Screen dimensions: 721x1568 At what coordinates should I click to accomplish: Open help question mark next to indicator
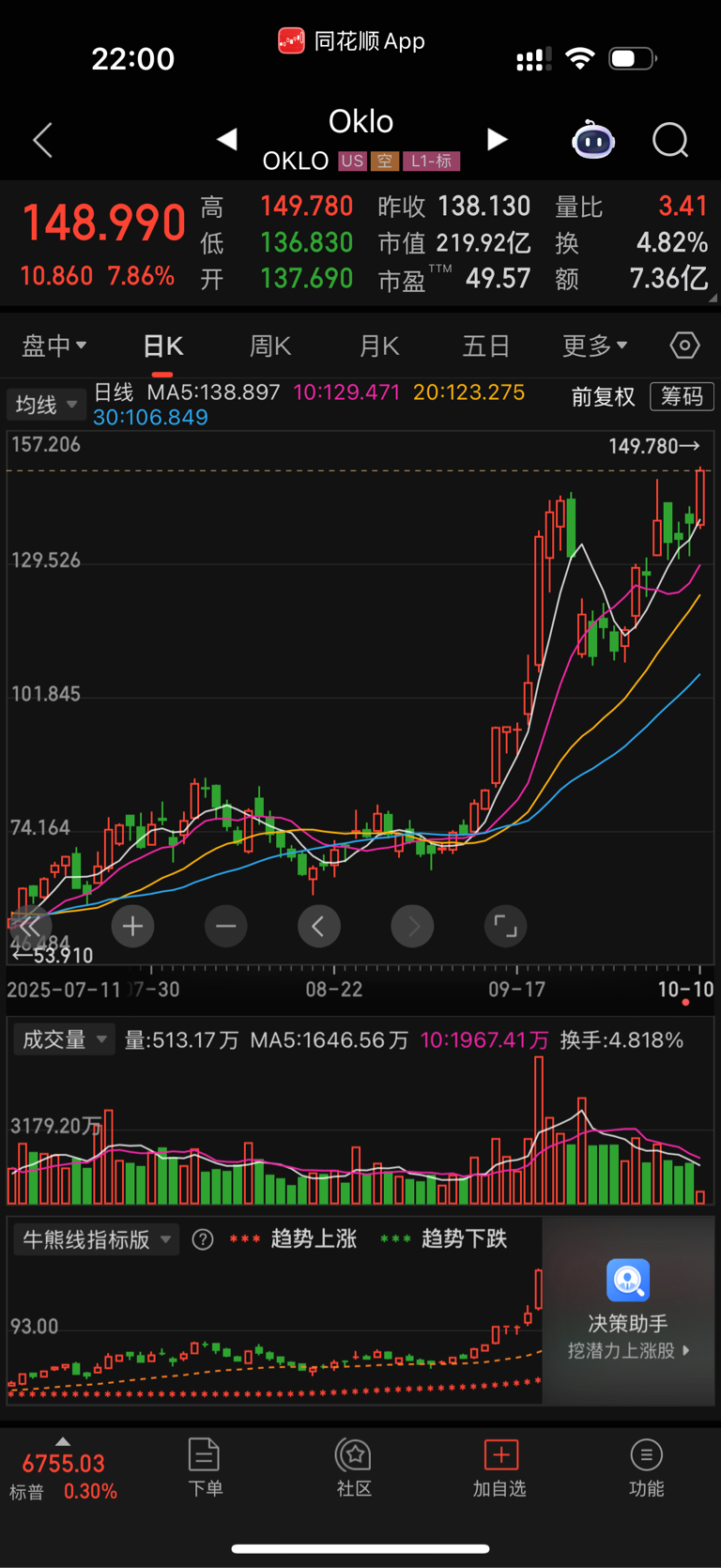202,1239
